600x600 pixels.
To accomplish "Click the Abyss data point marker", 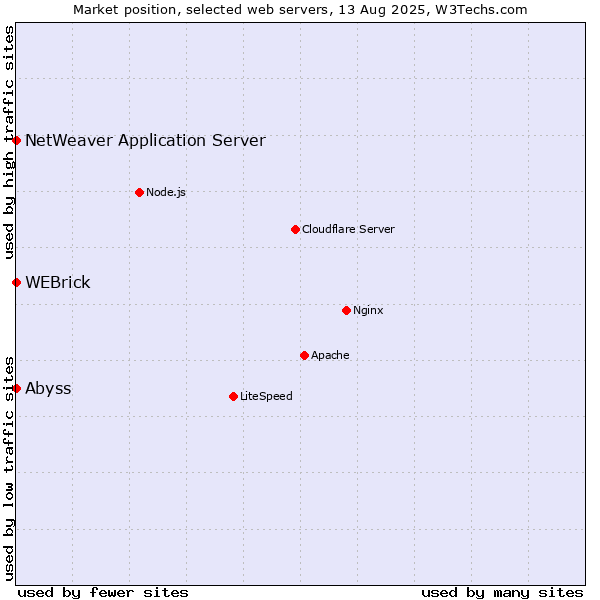I will (x=16, y=388).
